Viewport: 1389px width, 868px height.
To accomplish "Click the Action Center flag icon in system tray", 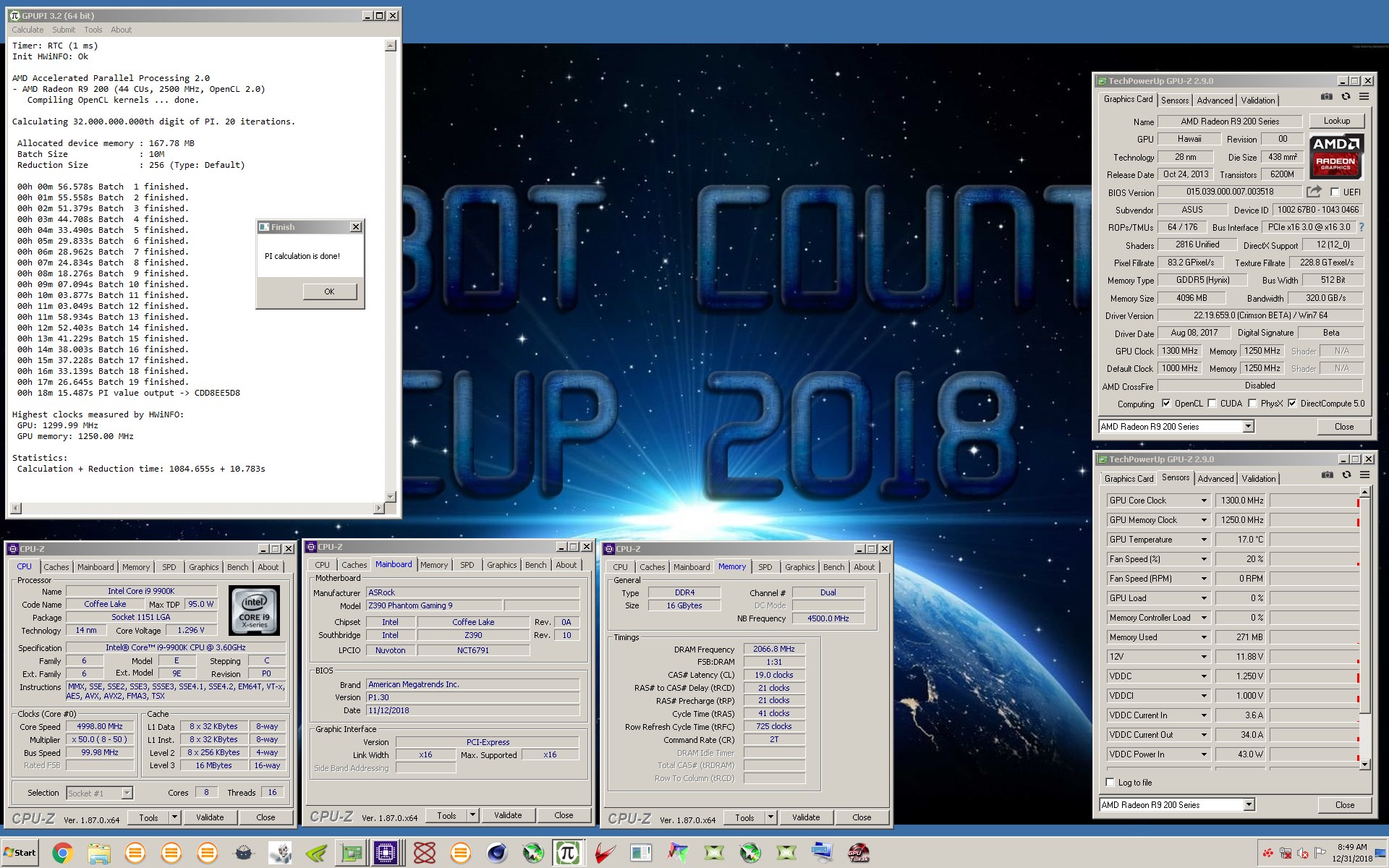I will tap(1320, 853).
